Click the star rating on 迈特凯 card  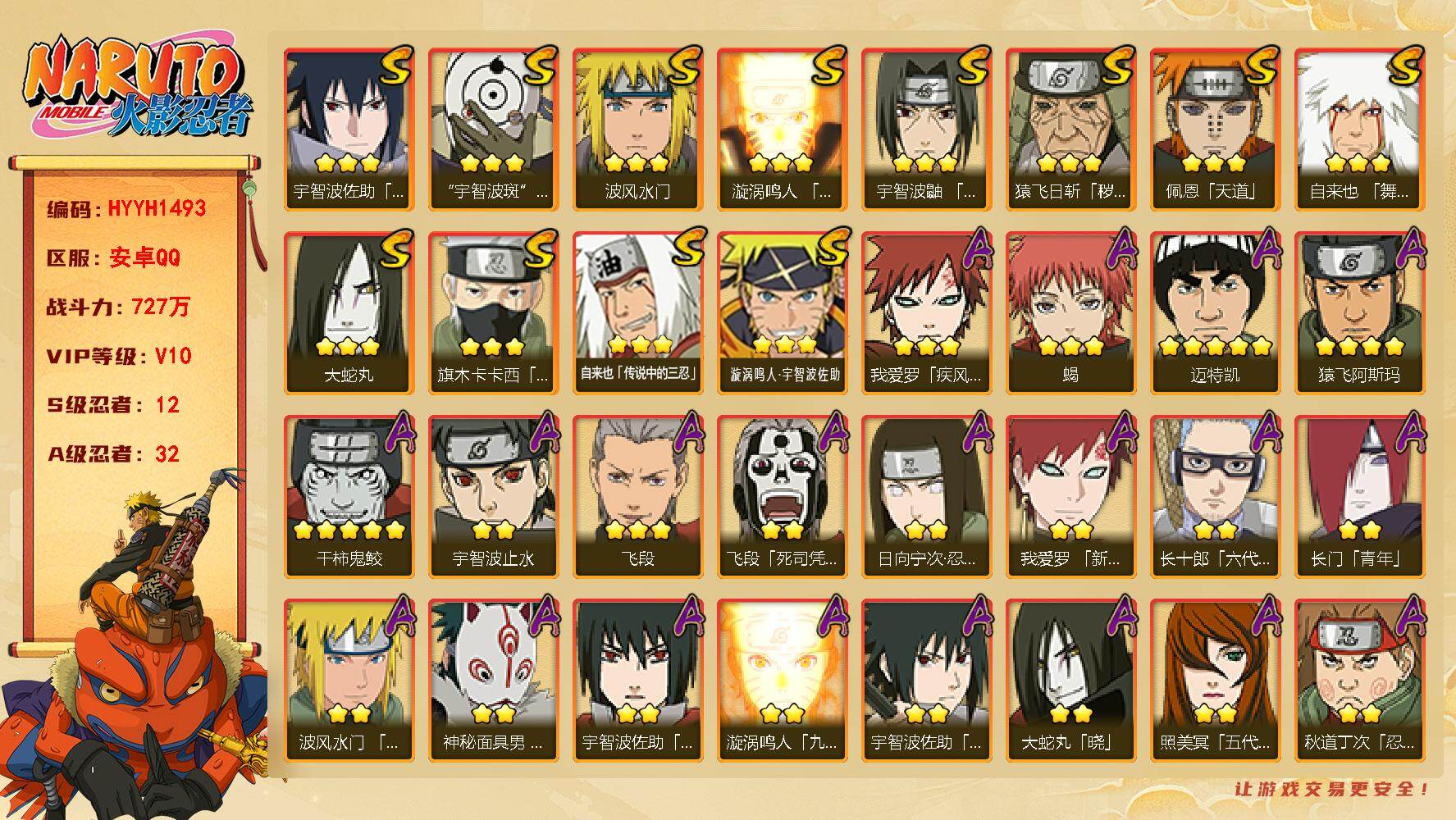pos(1216,346)
